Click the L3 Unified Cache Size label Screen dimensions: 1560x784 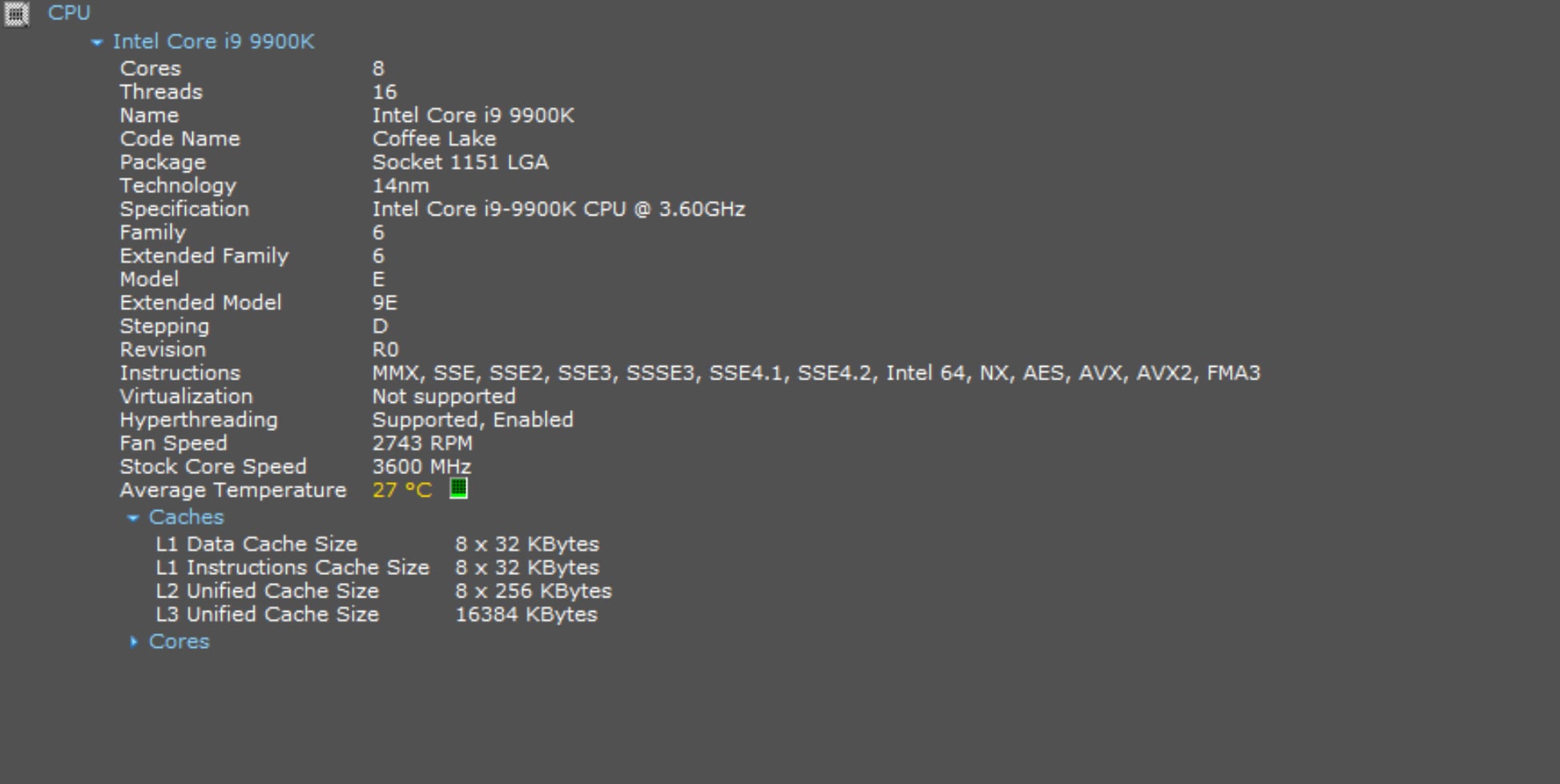pos(267,615)
